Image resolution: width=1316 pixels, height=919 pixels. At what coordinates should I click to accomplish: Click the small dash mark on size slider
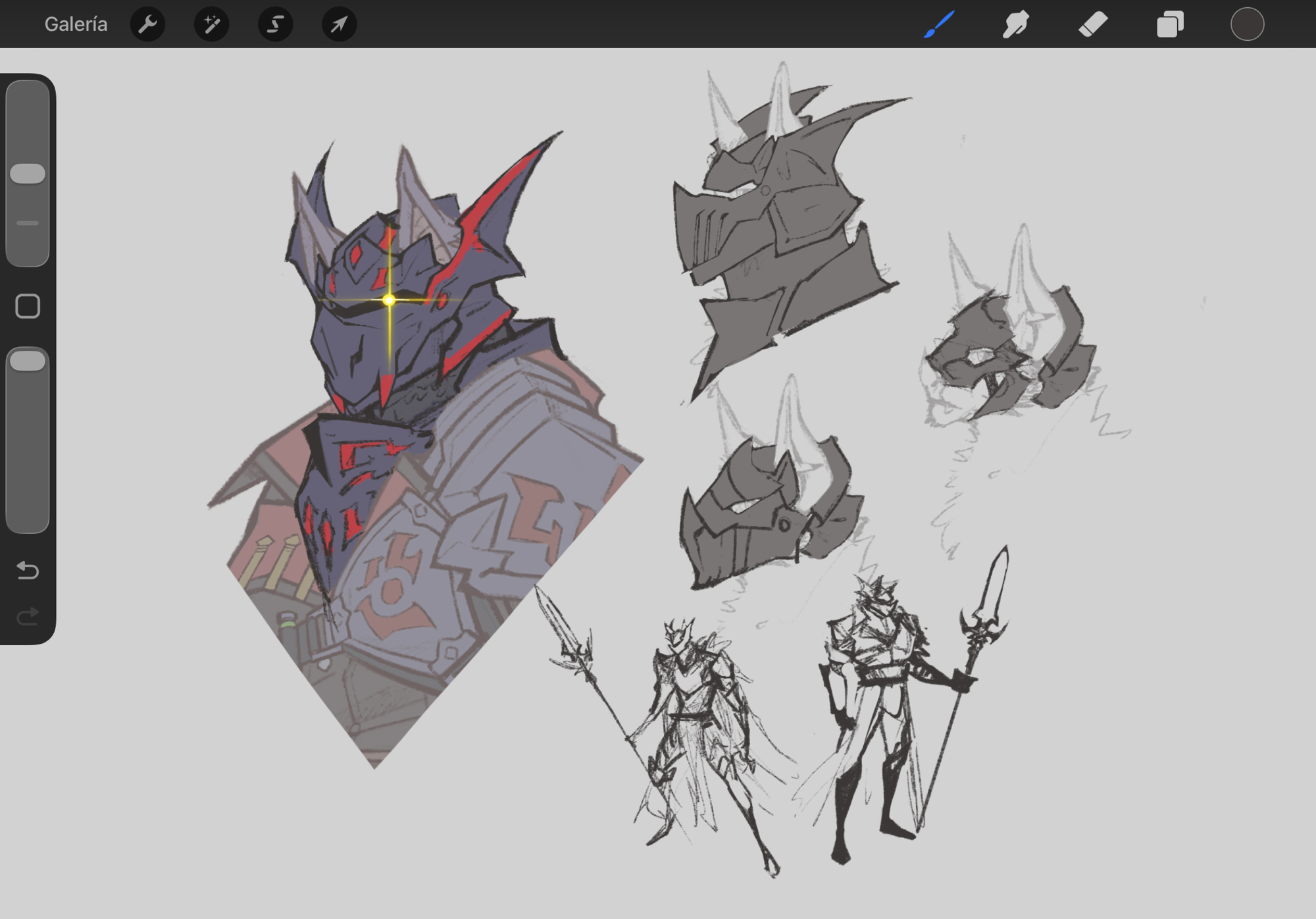point(28,223)
